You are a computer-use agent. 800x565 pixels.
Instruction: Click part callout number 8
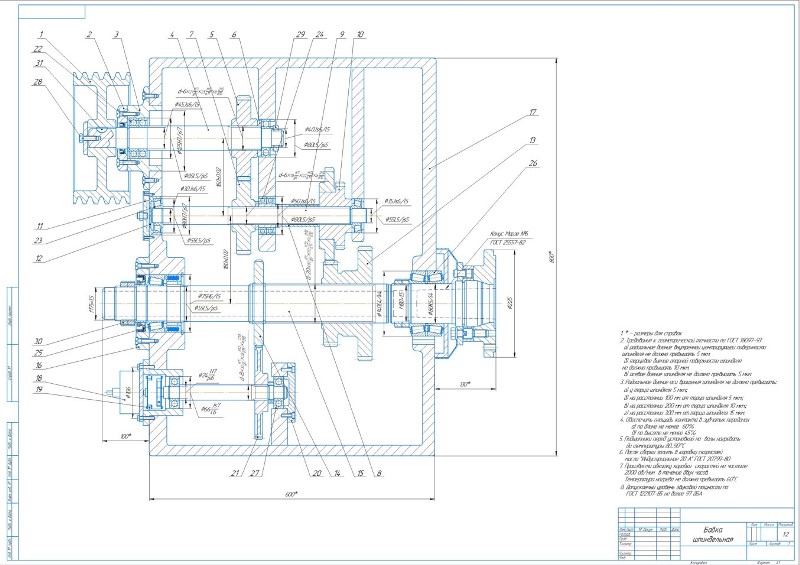(379, 473)
